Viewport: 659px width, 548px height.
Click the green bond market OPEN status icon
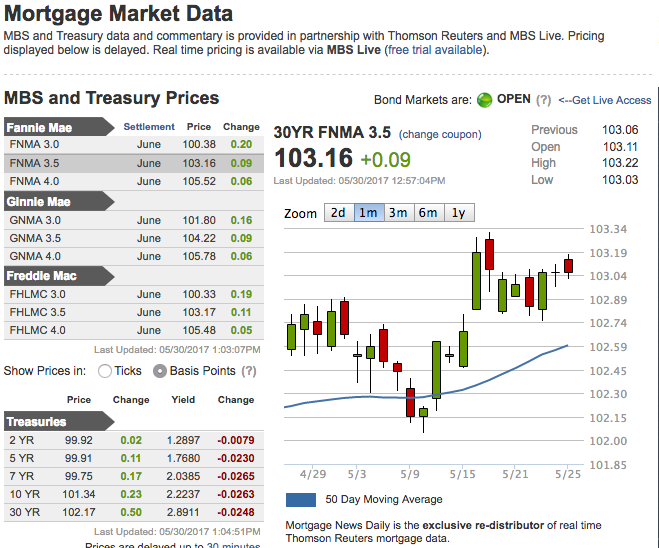(x=484, y=100)
